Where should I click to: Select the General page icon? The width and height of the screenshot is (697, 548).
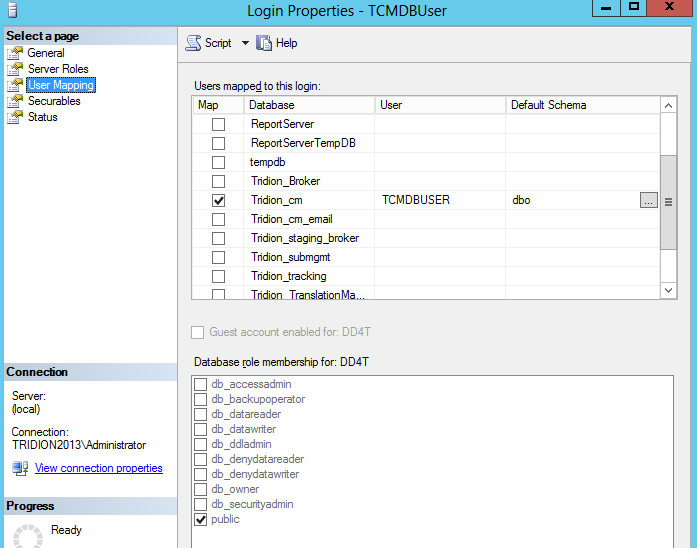point(15,53)
